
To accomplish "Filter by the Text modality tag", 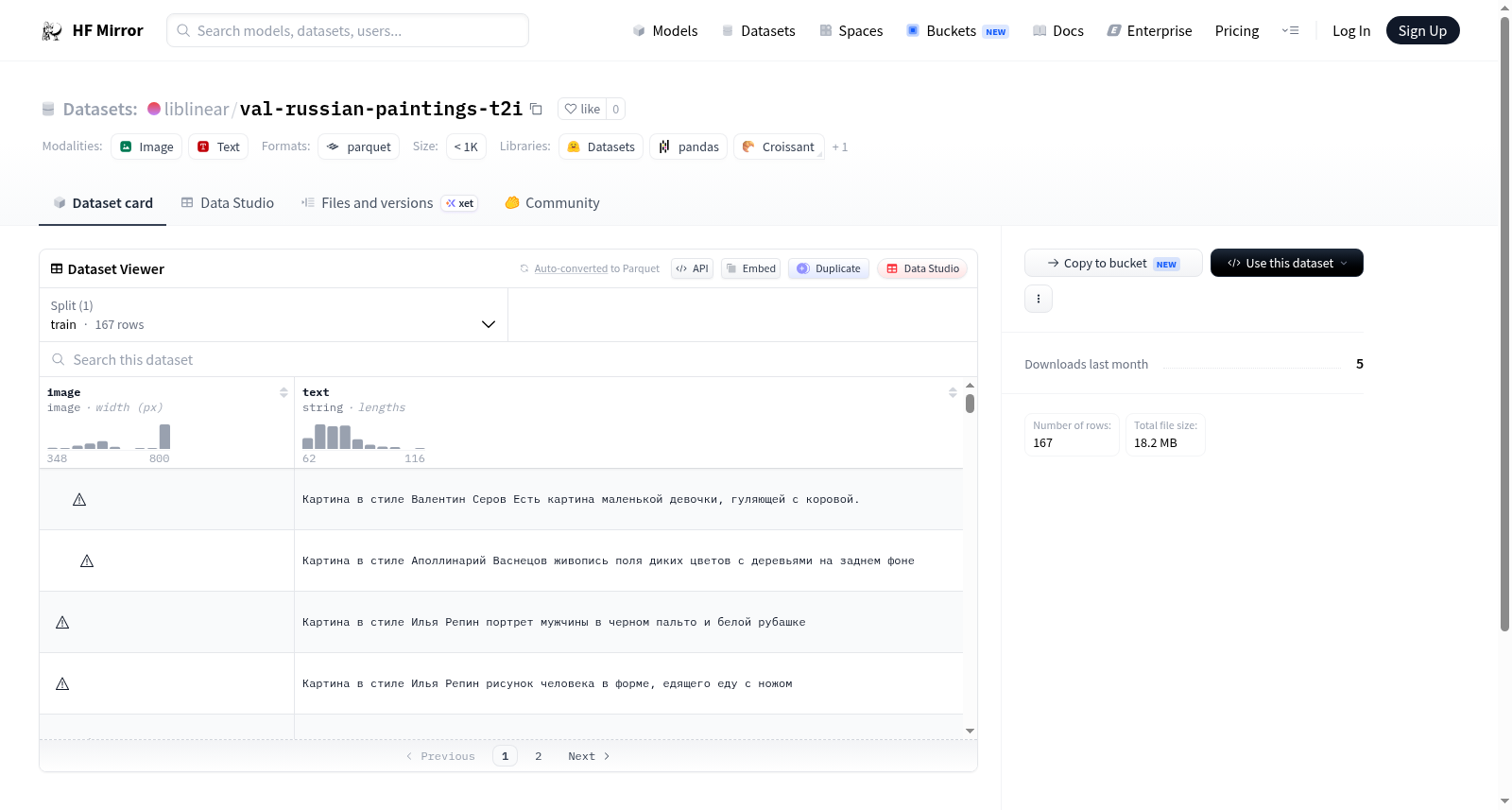I will coord(218,146).
